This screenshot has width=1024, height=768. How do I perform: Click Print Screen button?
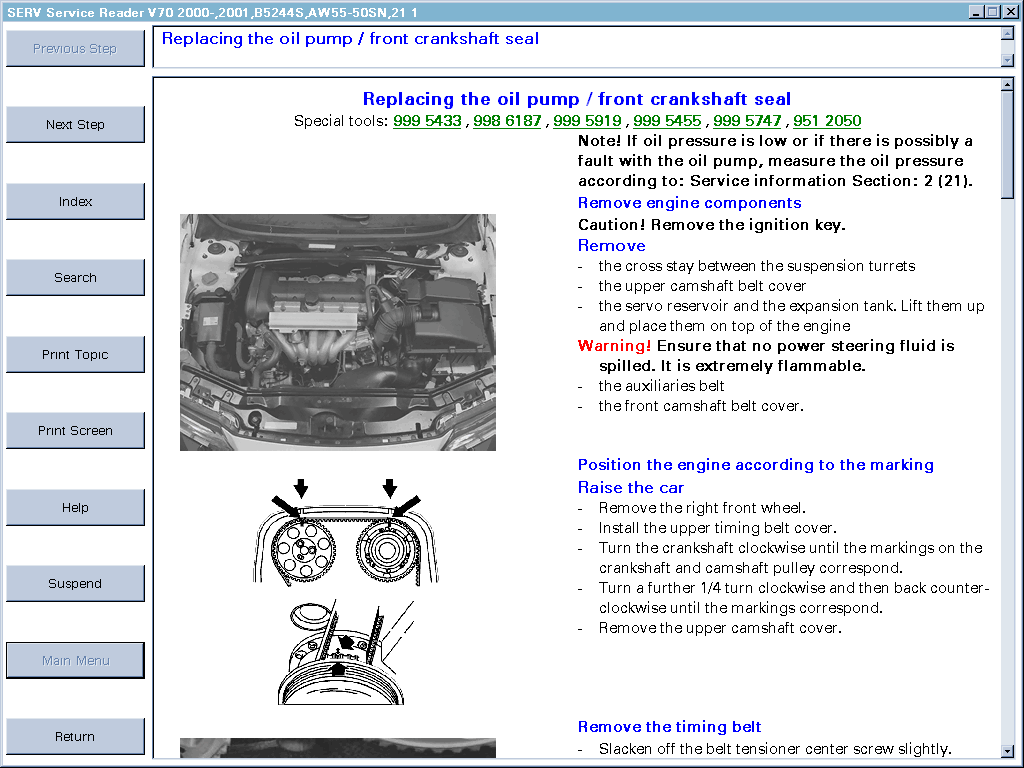pyautogui.click(x=75, y=430)
